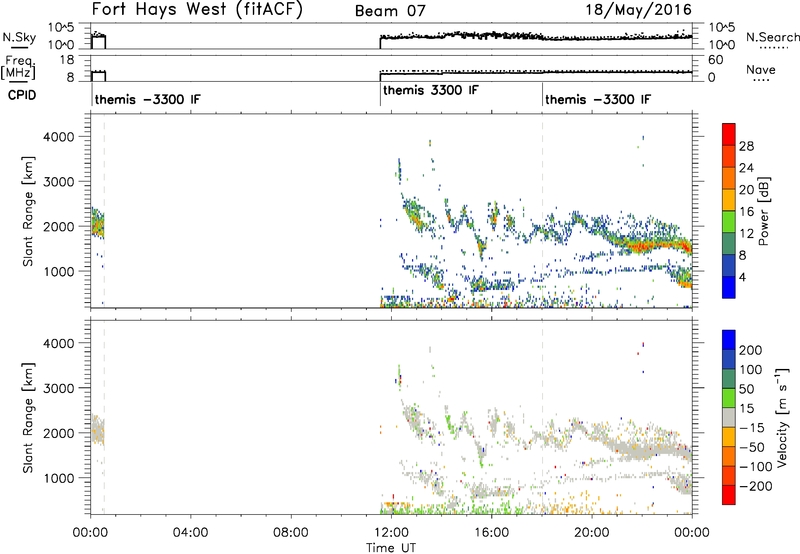This screenshot has width=800, height=554.
Task: Click the 'CPID' row label
Action: pos(22,95)
